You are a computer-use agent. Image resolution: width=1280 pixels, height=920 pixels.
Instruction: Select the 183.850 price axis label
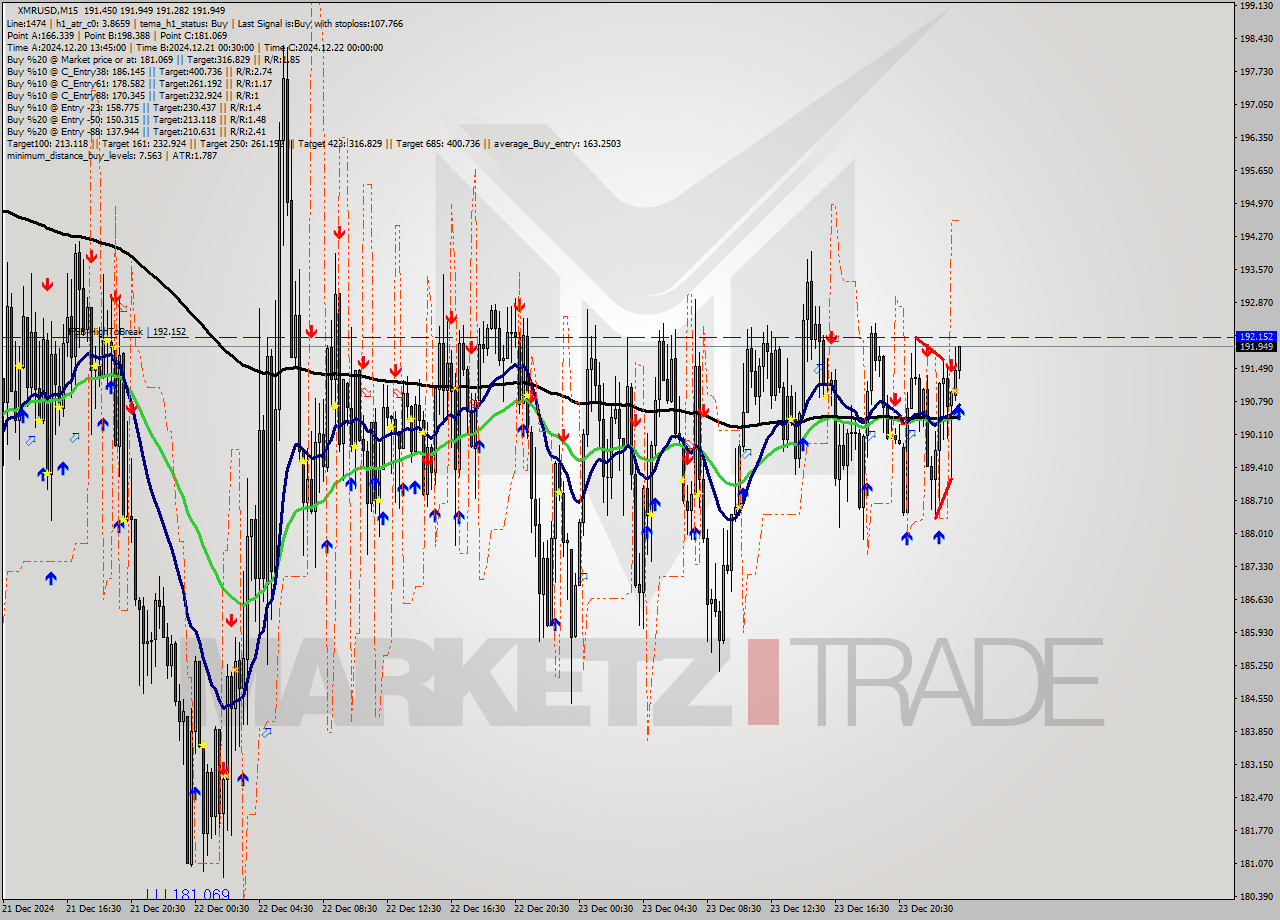pos(1255,731)
